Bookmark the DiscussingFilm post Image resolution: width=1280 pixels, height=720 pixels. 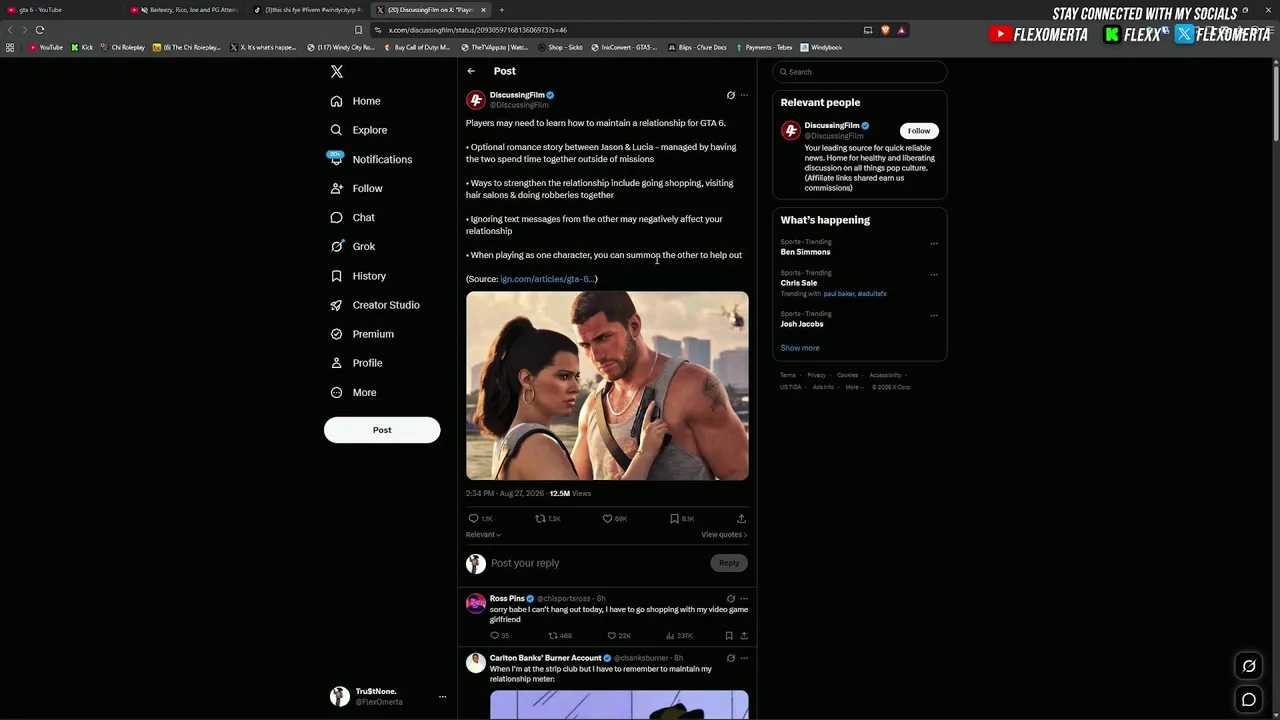[x=674, y=519]
